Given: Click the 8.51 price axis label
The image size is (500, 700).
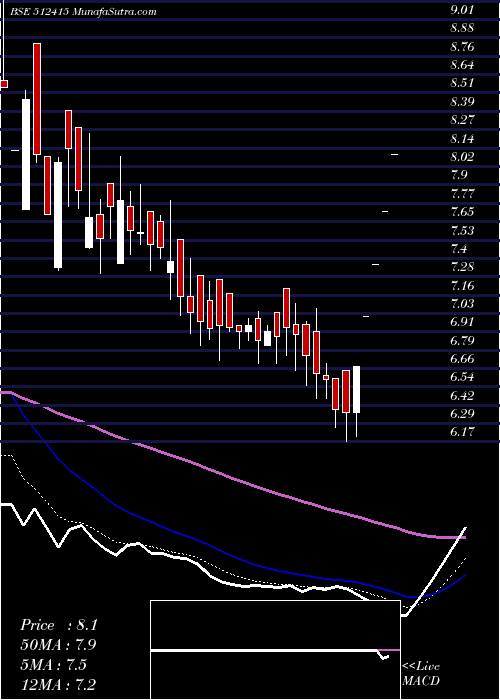Looking at the screenshot, I should pyautogui.click(x=462, y=83).
